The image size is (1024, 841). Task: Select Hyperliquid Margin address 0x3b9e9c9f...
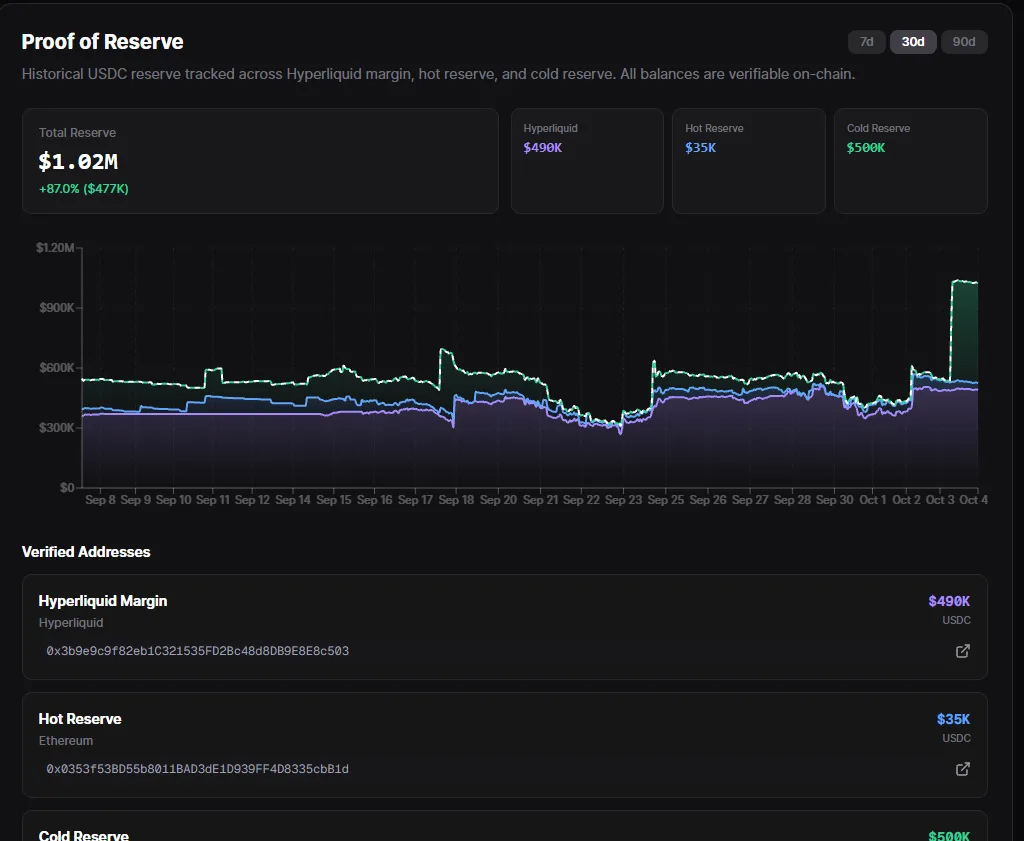click(197, 651)
